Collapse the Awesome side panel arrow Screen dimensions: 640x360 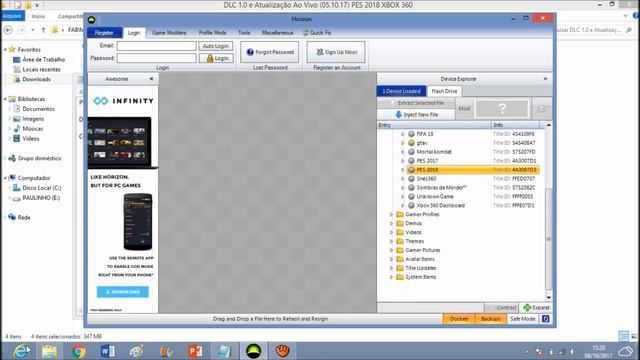coord(151,79)
